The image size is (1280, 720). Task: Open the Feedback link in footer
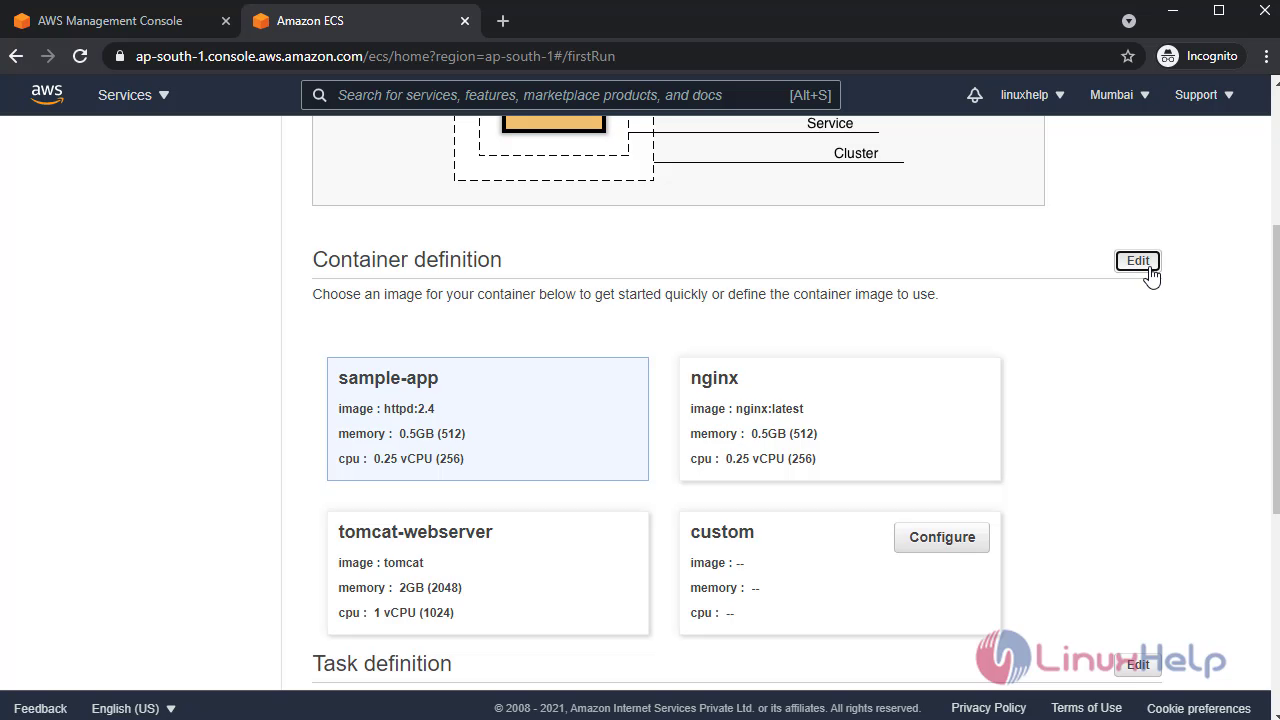41,708
